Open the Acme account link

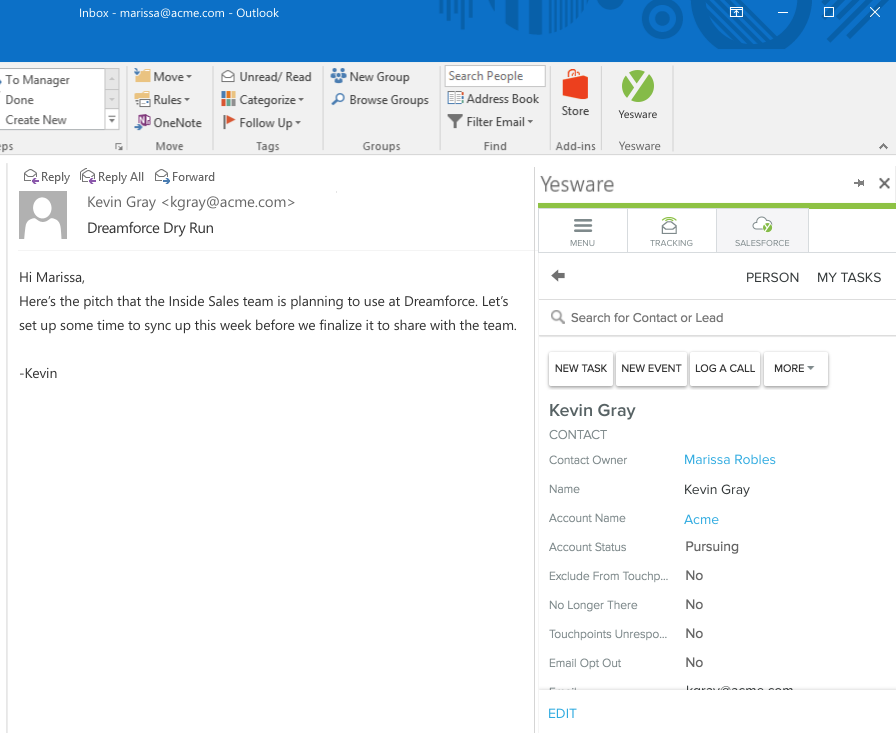[x=701, y=519]
